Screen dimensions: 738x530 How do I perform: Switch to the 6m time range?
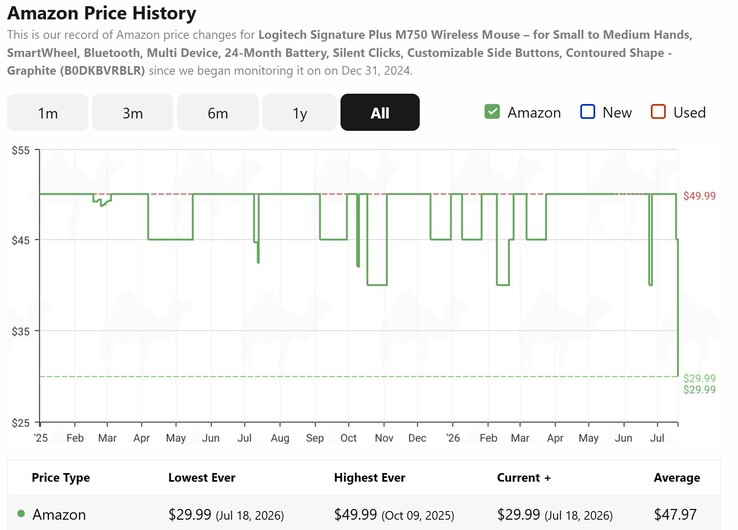pyautogui.click(x=218, y=112)
